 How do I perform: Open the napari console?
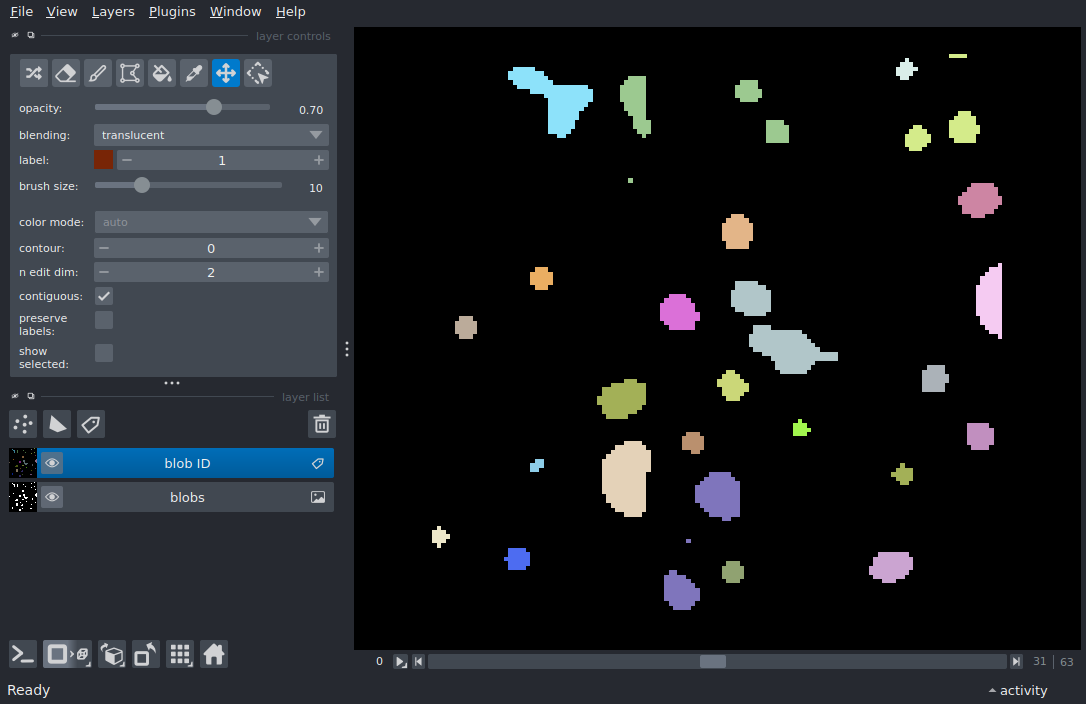(x=23, y=654)
